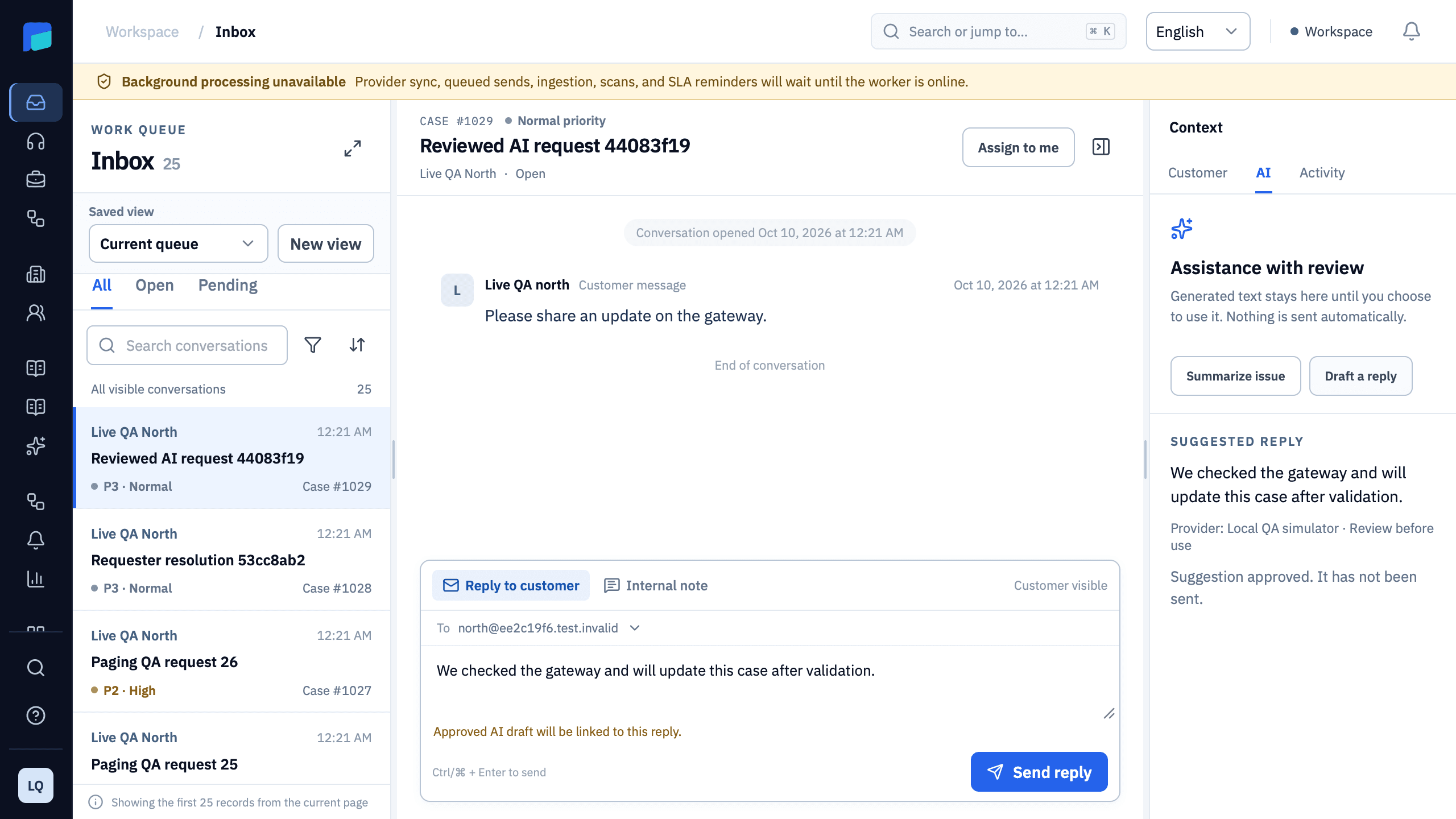
Task: Focus the Search or jump to field
Action: (998, 31)
